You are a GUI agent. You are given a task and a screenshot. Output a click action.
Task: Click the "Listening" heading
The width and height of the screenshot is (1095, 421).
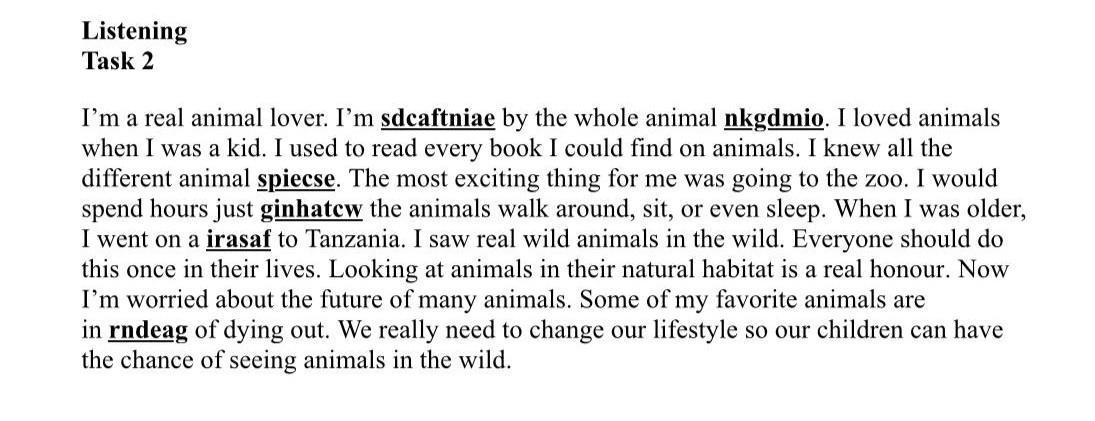pyautogui.click(x=135, y=31)
